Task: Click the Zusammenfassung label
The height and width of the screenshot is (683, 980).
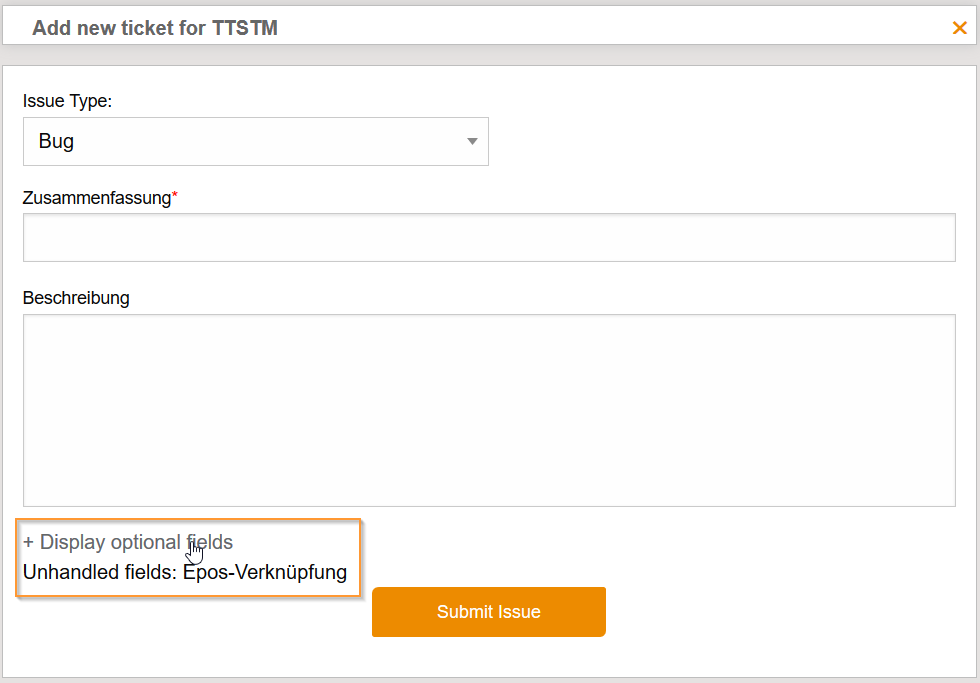Action: [97, 198]
